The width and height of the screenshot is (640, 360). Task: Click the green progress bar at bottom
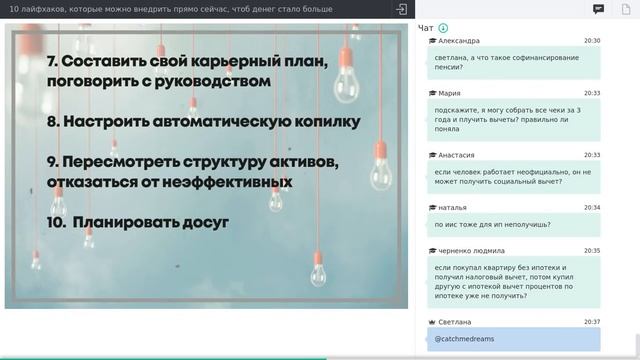pos(163,358)
